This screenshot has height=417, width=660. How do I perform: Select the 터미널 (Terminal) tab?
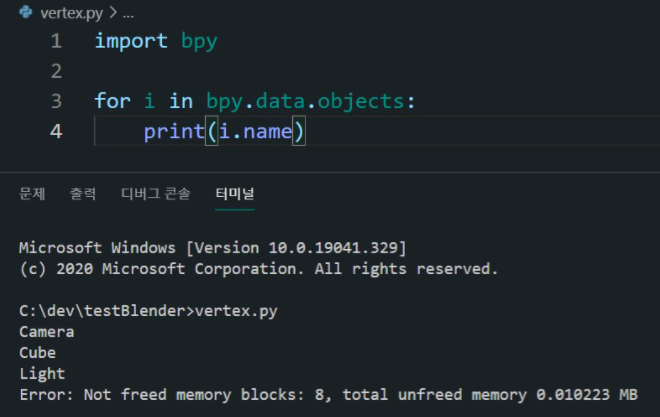click(x=234, y=194)
